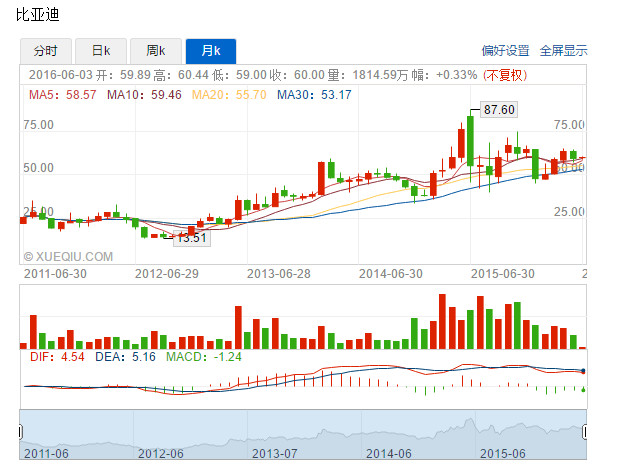Click the 2015-06-30 date axis label
Viewport: 617px width, 472px height.
pyautogui.click(x=503, y=274)
